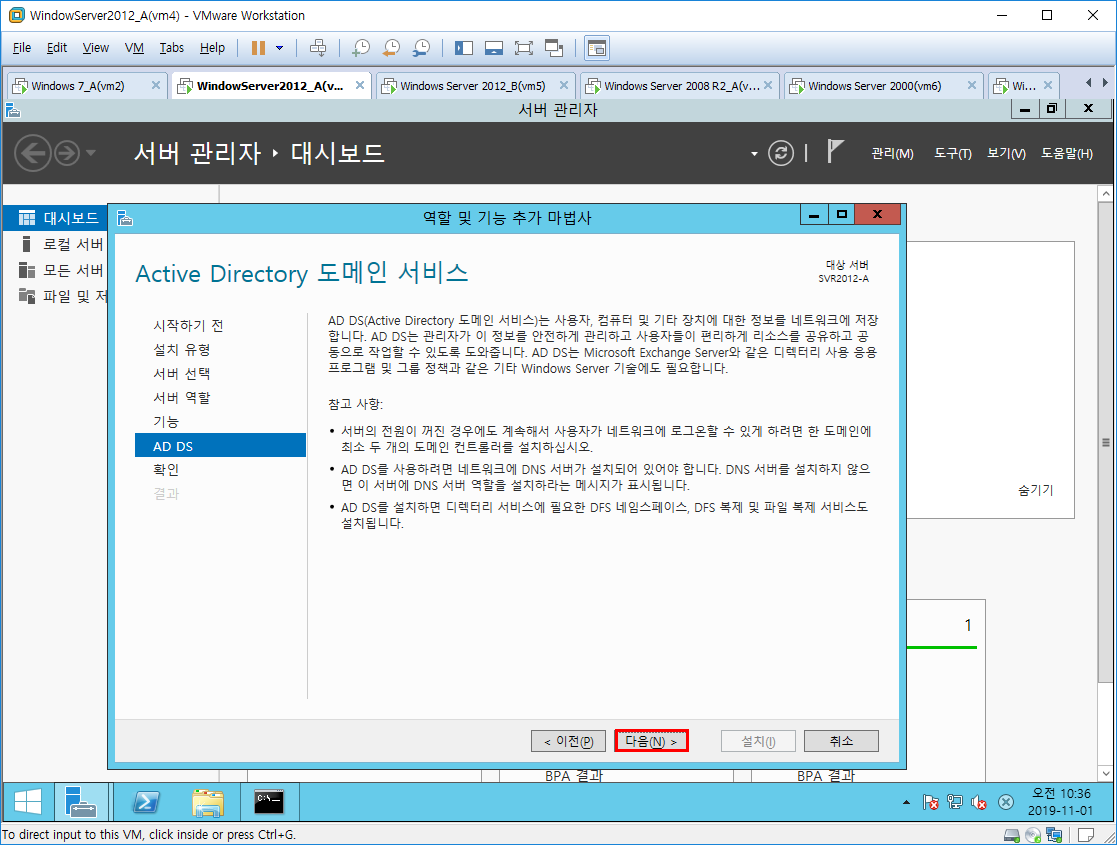The height and width of the screenshot is (845, 1117).
Task: Click the Unity mode toolbar icon
Action: point(554,48)
